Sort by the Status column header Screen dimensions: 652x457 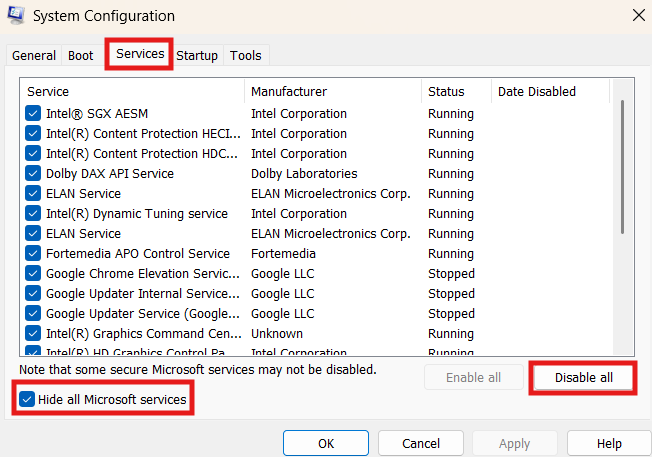click(x=457, y=91)
